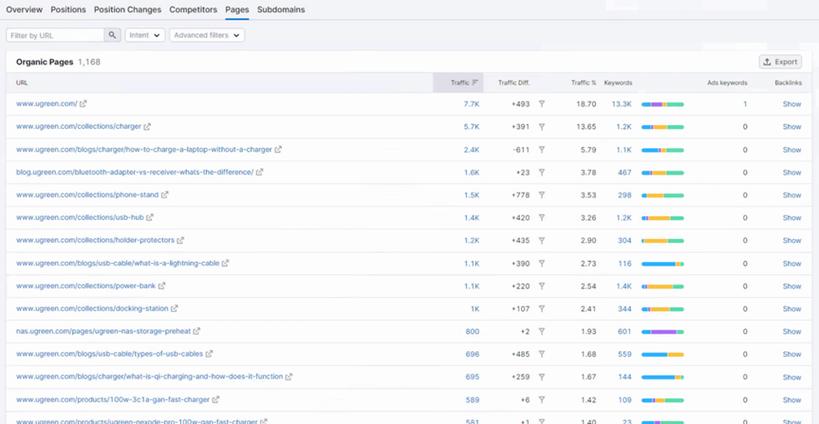Click the search magnifier icon beside Filter by URL
The image size is (819, 424).
pyautogui.click(x=112, y=36)
